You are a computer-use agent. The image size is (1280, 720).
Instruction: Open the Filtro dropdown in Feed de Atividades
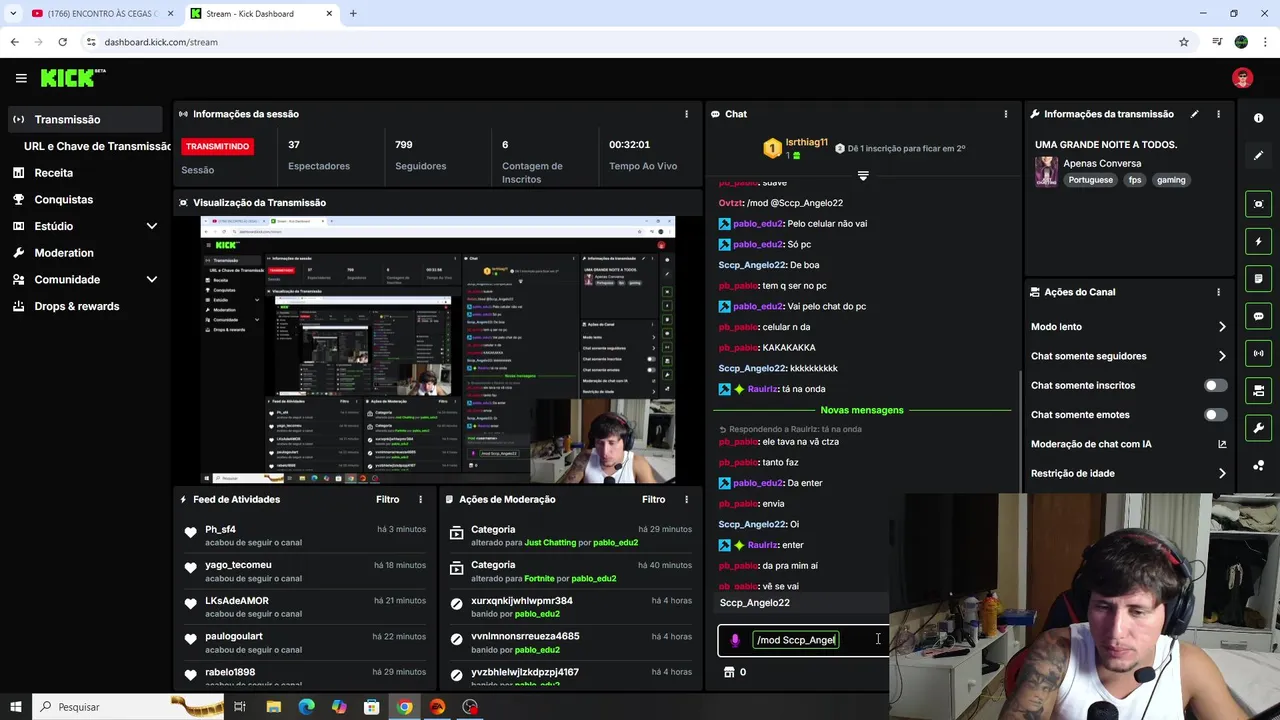point(387,499)
